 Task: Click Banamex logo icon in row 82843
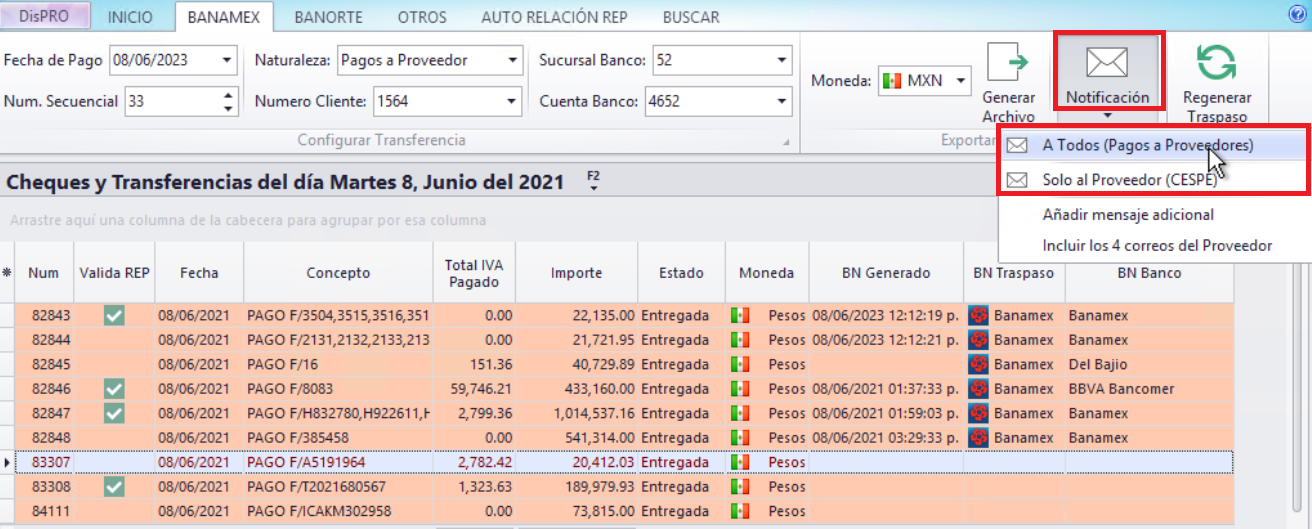click(977, 315)
